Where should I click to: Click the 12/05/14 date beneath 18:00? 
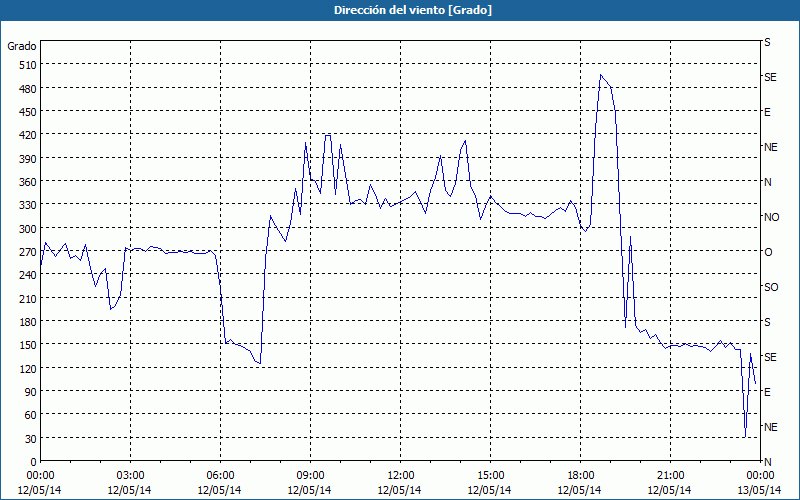click(x=580, y=490)
